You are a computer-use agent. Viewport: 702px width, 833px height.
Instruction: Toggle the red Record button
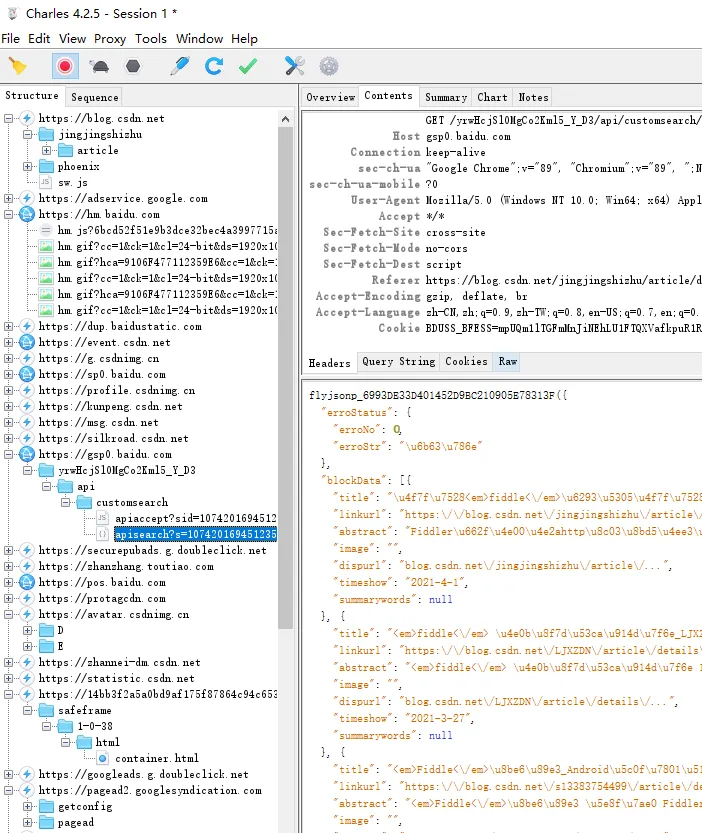click(65, 66)
